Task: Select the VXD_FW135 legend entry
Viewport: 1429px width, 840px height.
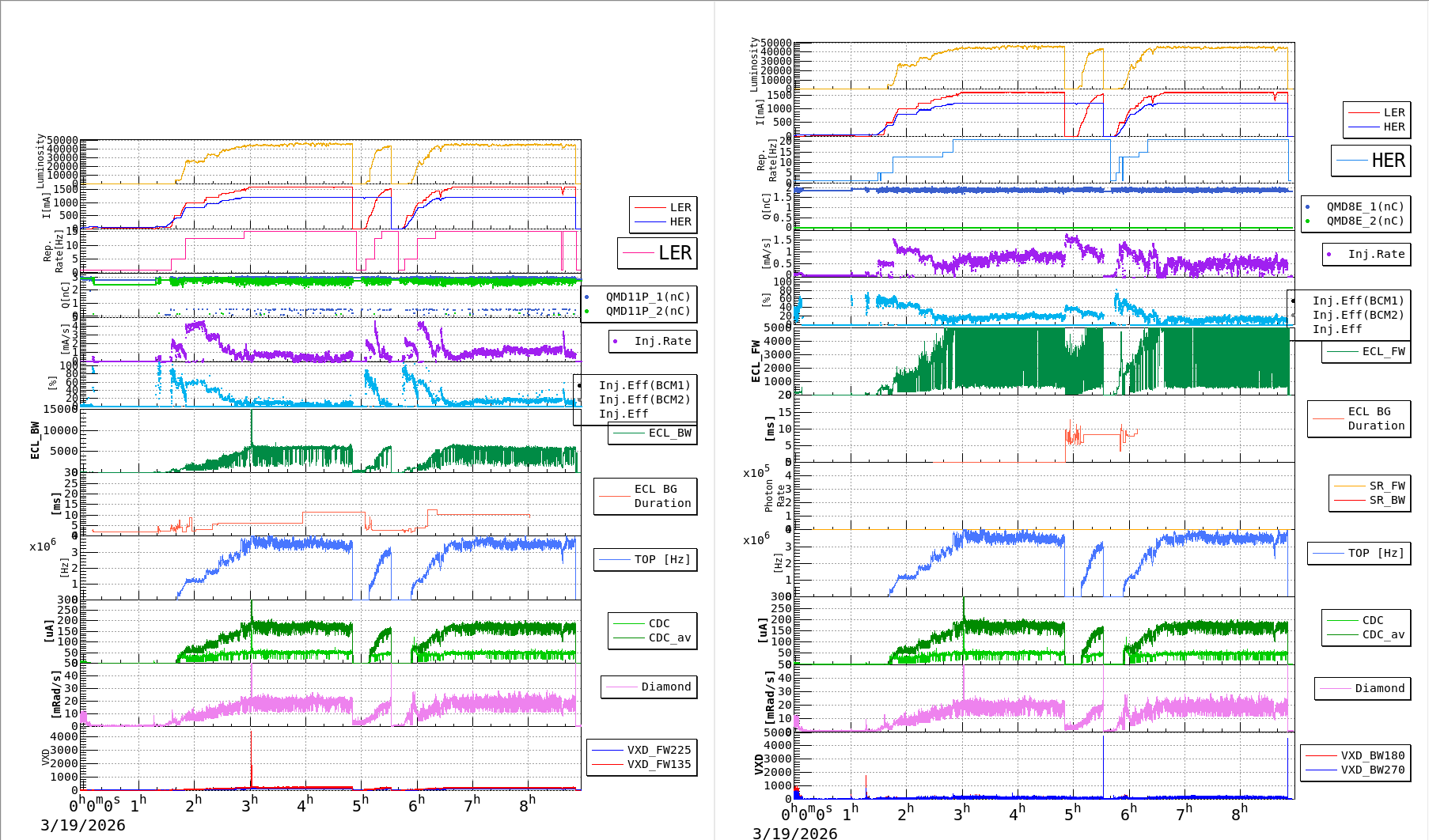Action: click(658, 764)
